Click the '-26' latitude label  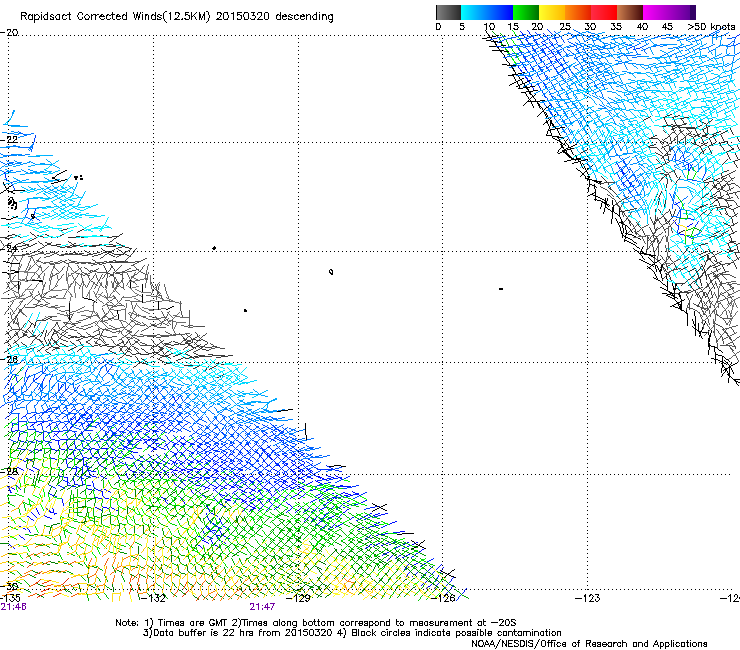coord(9,359)
